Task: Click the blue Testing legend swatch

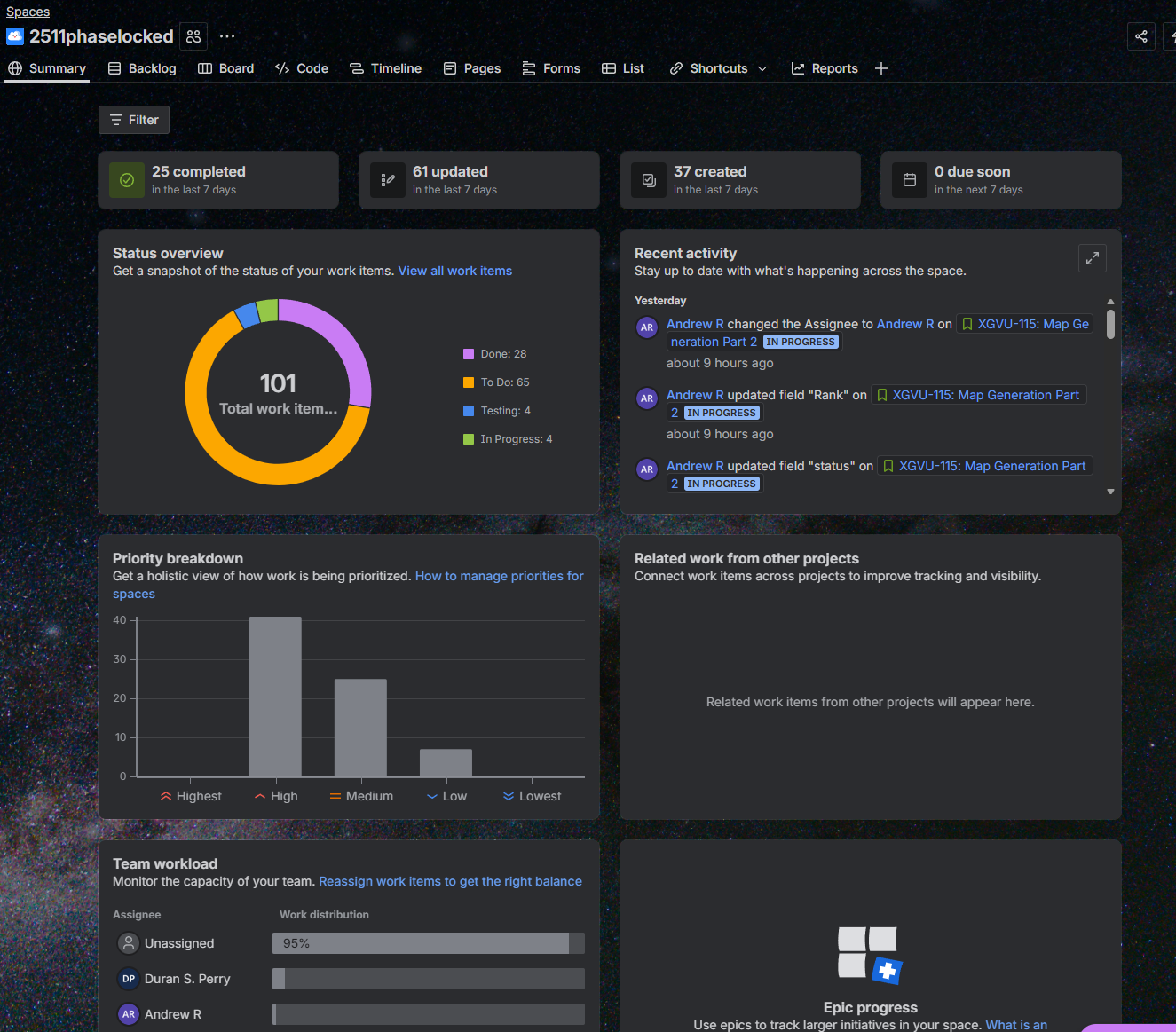Action: pos(469,411)
